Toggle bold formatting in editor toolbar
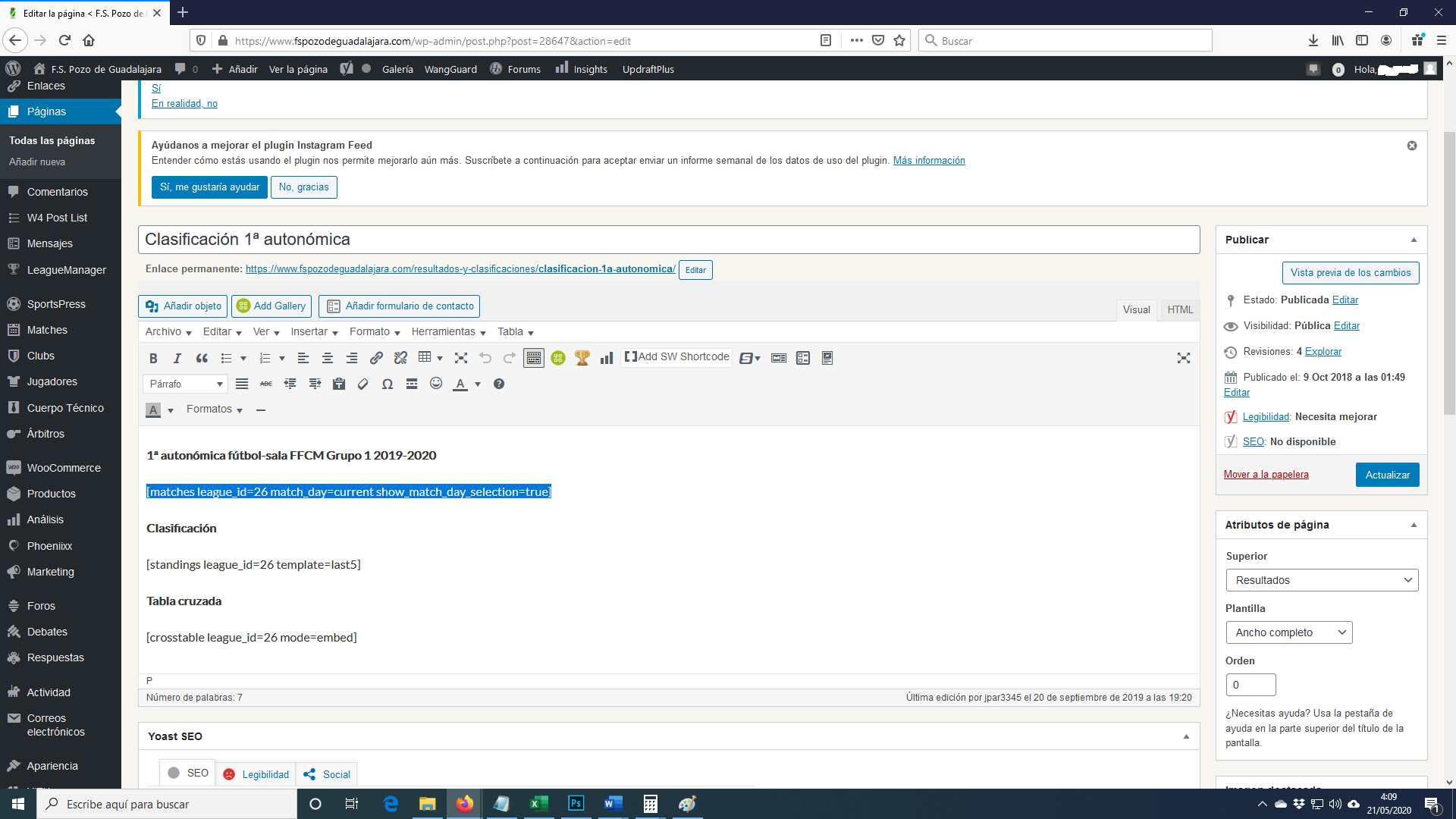1456x819 pixels. pyautogui.click(x=153, y=358)
